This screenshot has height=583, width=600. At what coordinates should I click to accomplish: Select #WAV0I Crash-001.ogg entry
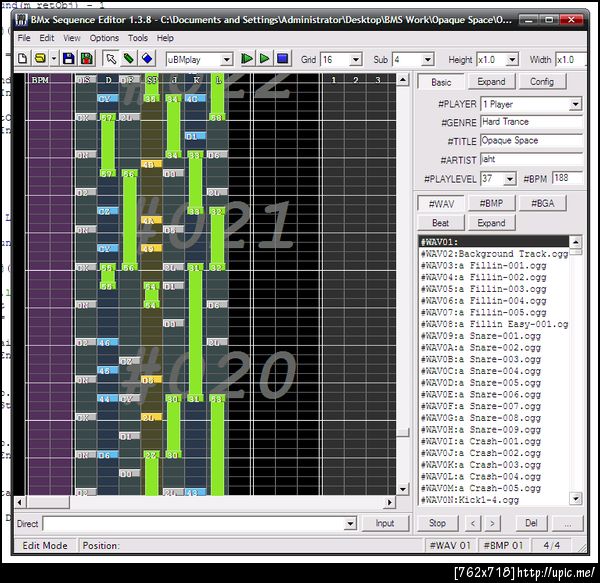tap(494, 441)
